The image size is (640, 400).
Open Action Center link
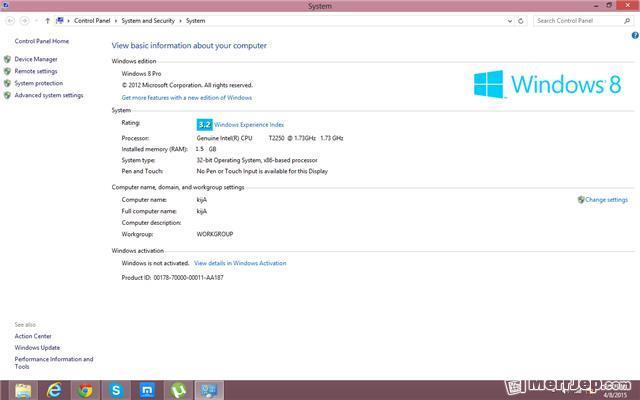coord(33,336)
